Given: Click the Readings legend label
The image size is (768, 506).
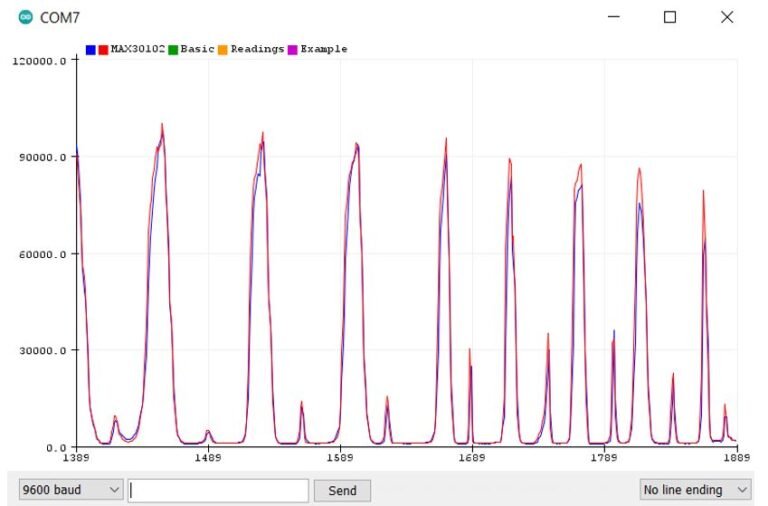Looking at the screenshot, I should pyautogui.click(x=257, y=49).
